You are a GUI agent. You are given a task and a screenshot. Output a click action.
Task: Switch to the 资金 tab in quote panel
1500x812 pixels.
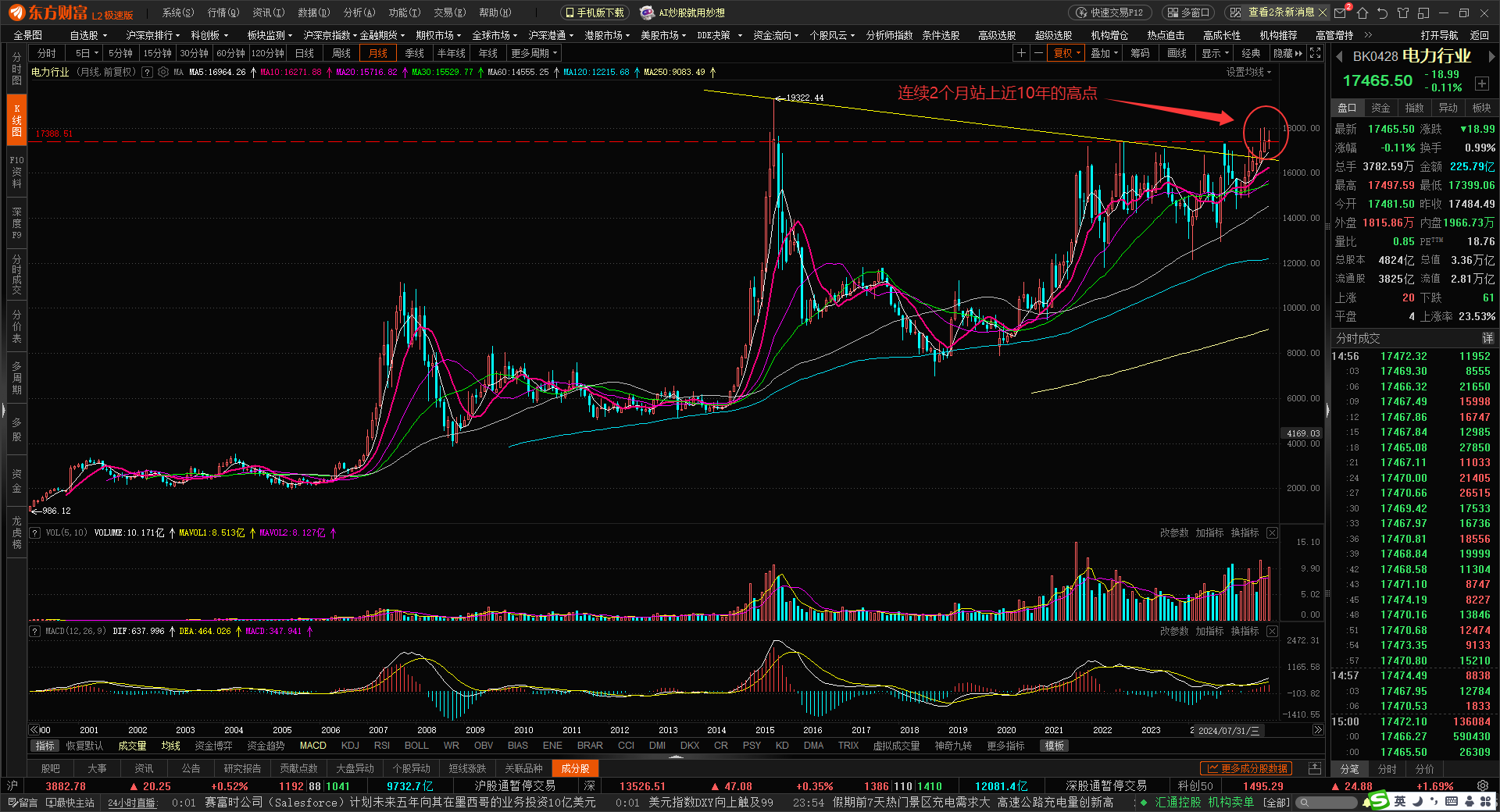tap(1380, 108)
